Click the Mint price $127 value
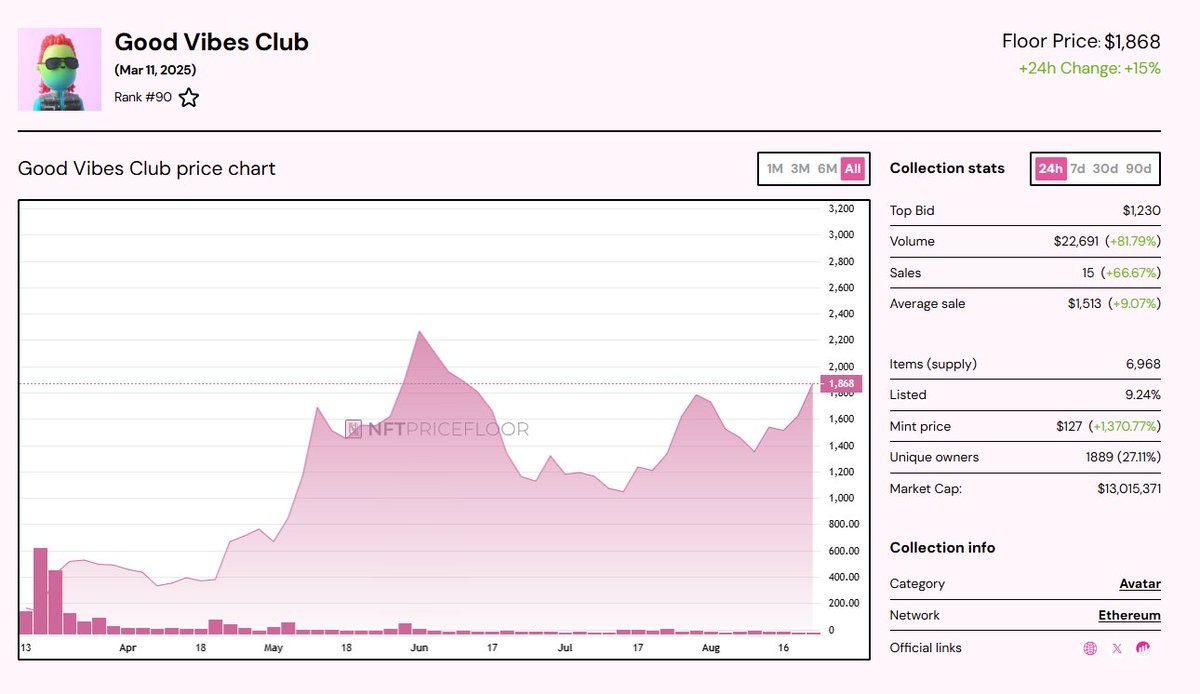Screen dimensions: 1200x694 pos(1069,427)
